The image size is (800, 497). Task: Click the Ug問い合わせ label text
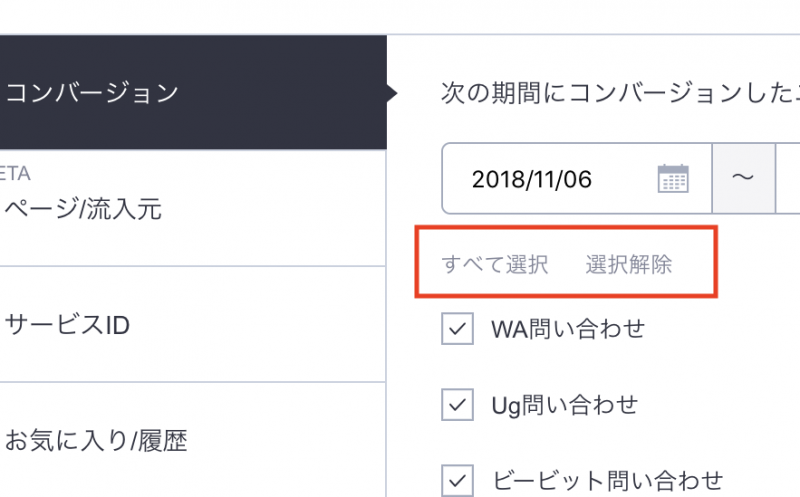pos(564,405)
